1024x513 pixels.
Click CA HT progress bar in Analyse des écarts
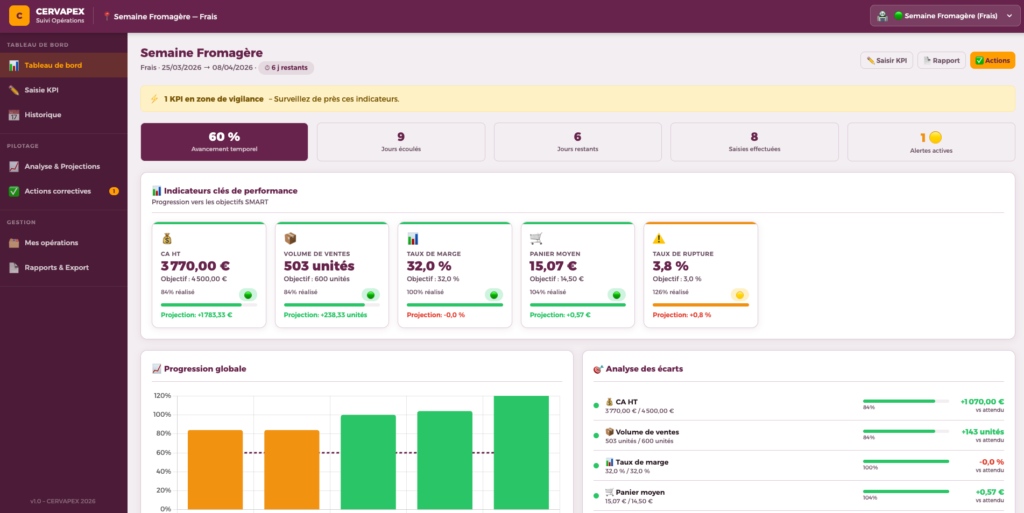pos(906,401)
